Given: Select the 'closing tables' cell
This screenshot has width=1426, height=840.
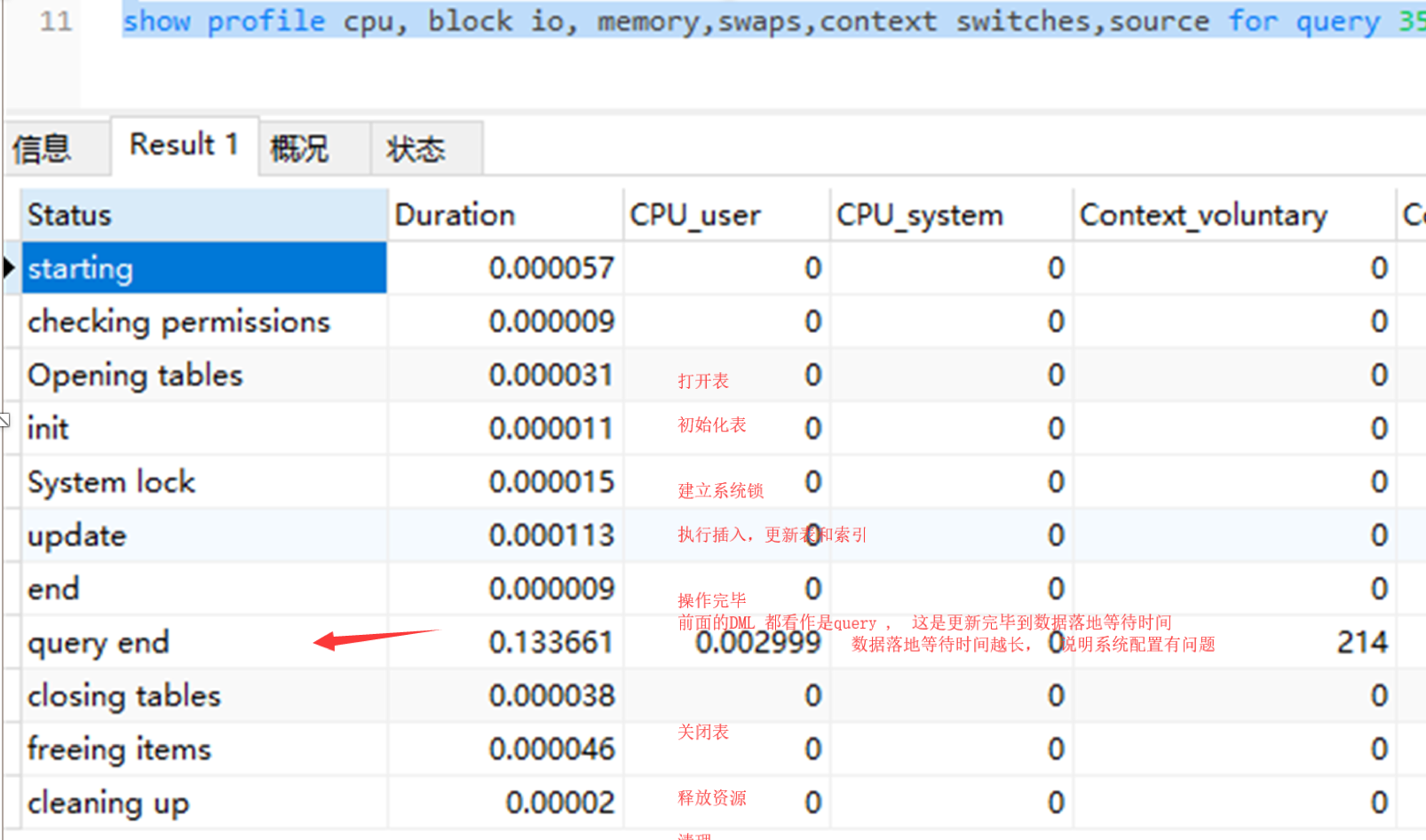Looking at the screenshot, I should pos(204,695).
